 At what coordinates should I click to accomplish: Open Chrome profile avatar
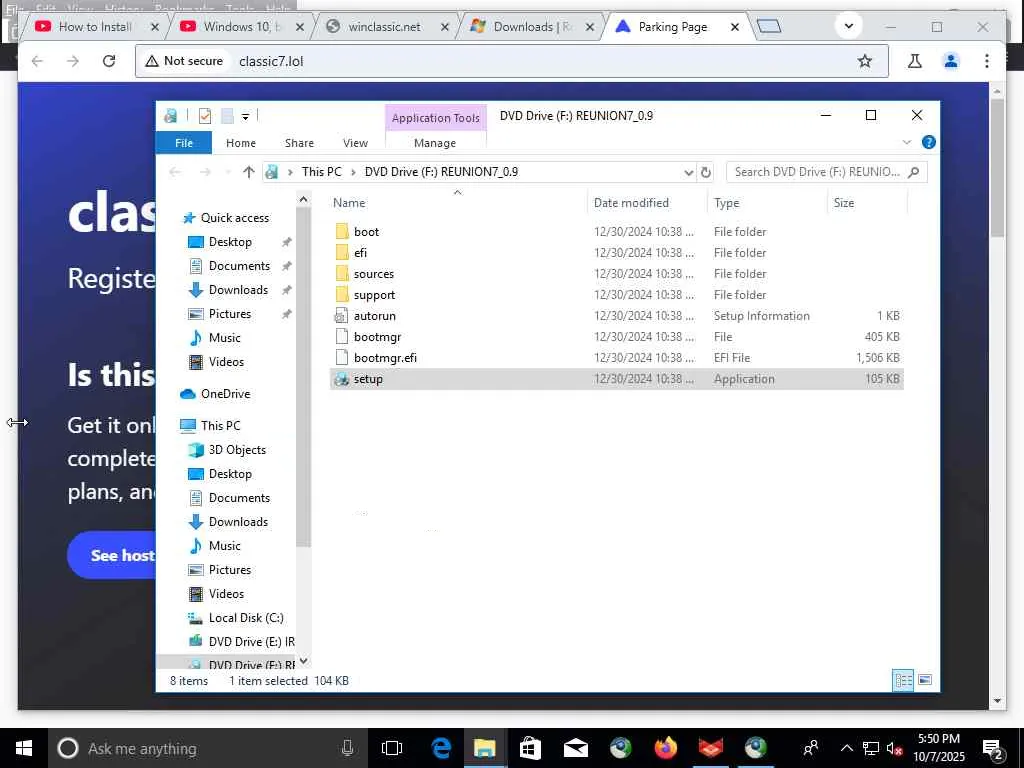[951, 61]
